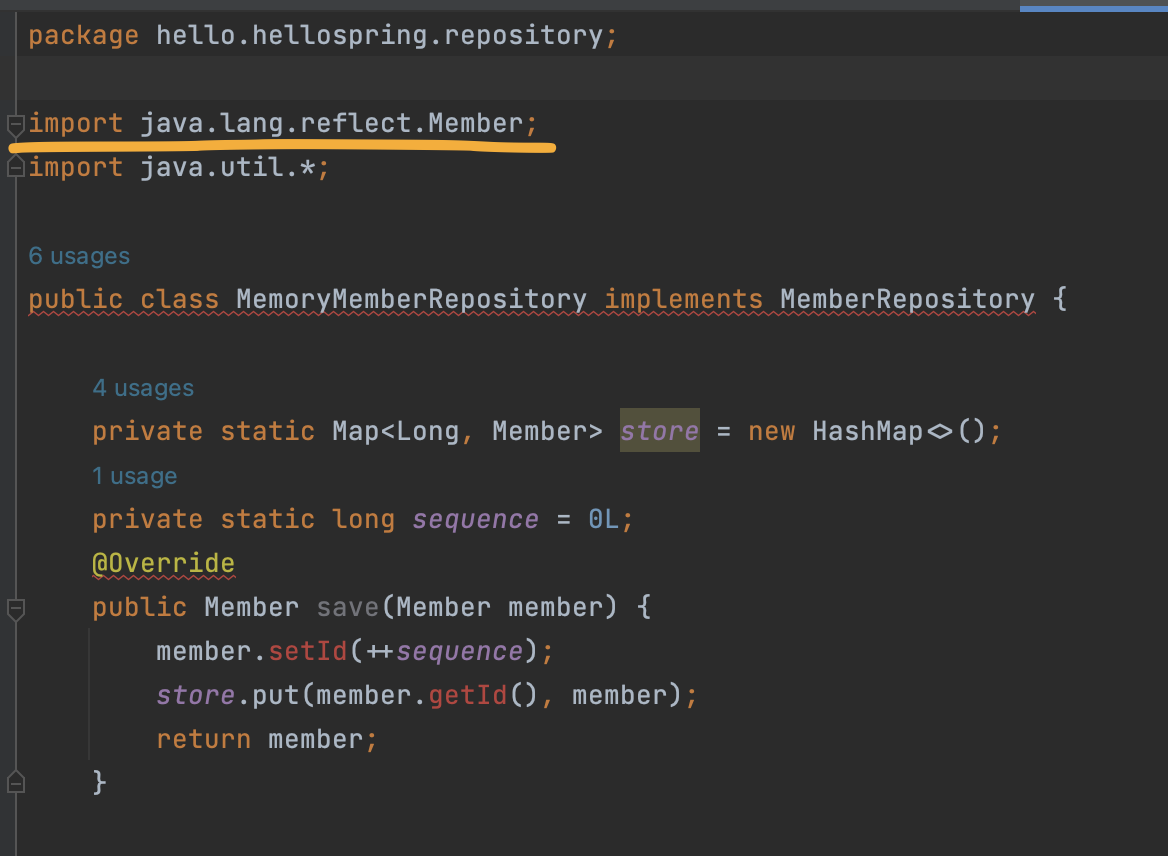Click the sequence field in its declaration

pyautogui.click(x=475, y=519)
